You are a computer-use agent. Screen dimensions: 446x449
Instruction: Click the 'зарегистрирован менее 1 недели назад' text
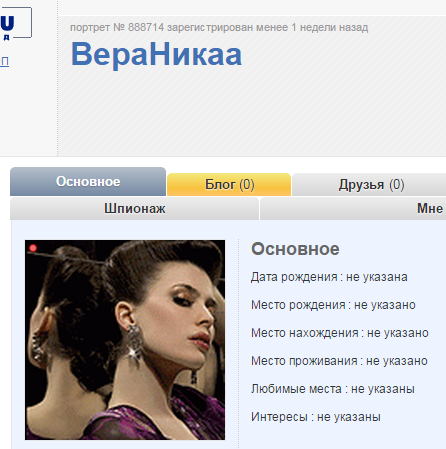point(267,27)
